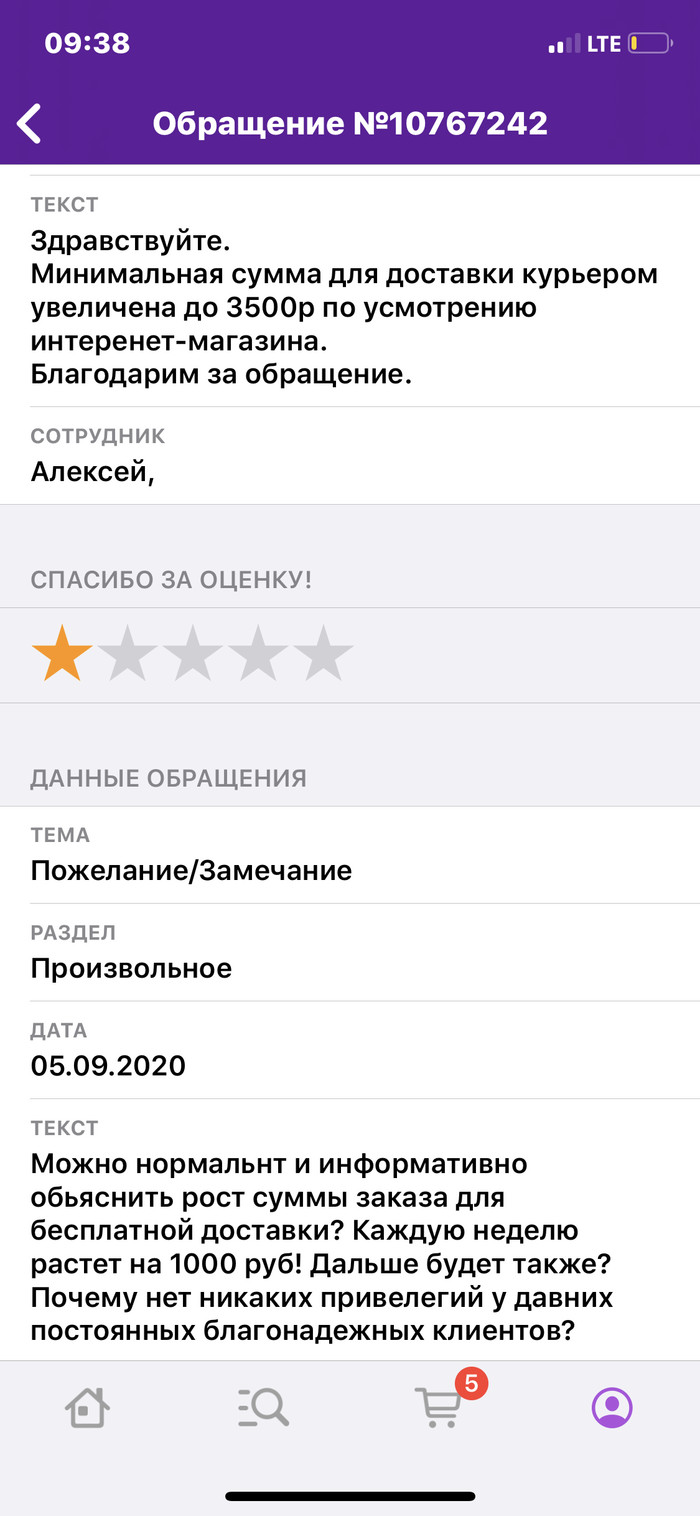
Task: Select the first orange rating star
Action: tap(62, 654)
